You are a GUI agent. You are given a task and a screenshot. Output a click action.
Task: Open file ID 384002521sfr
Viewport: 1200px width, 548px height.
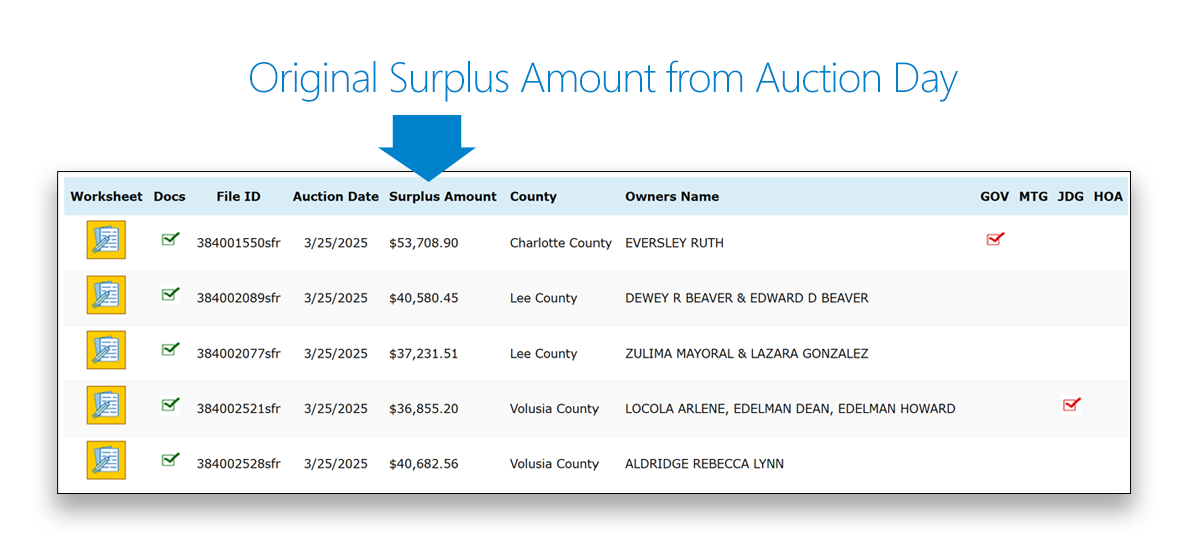pyautogui.click(x=238, y=409)
